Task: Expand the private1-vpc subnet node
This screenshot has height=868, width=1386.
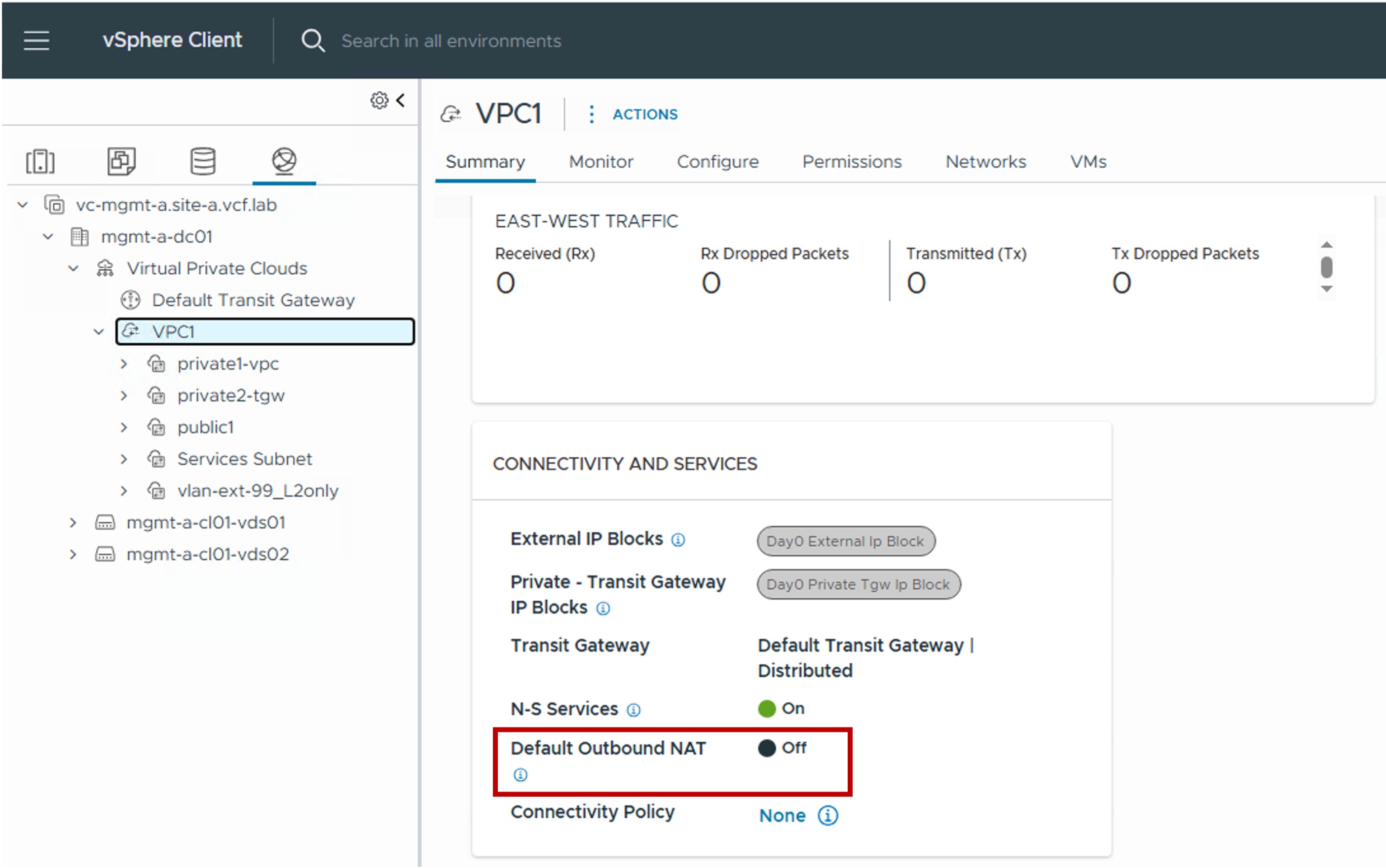Action: tap(123, 364)
